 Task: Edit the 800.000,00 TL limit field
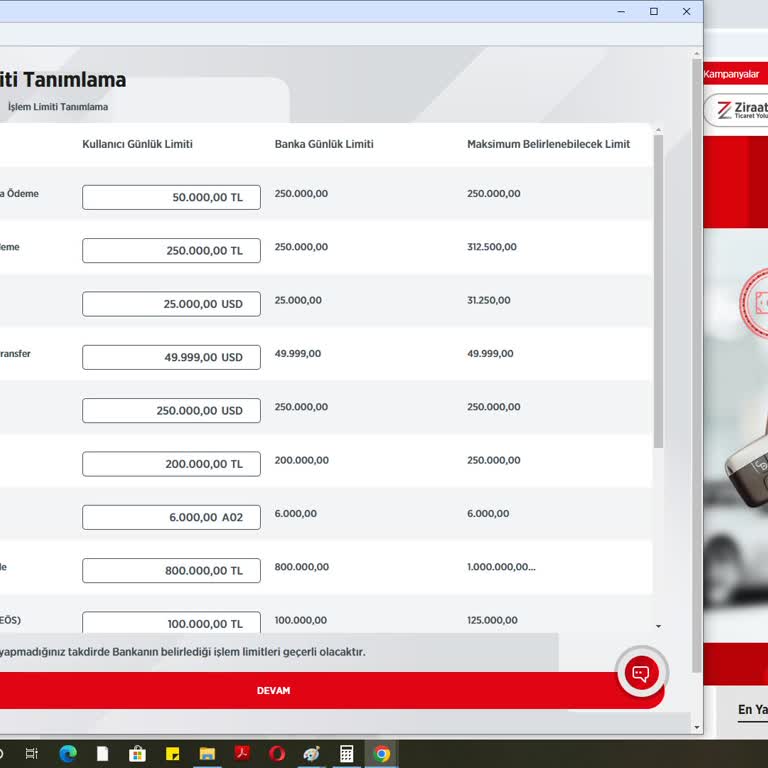171,571
